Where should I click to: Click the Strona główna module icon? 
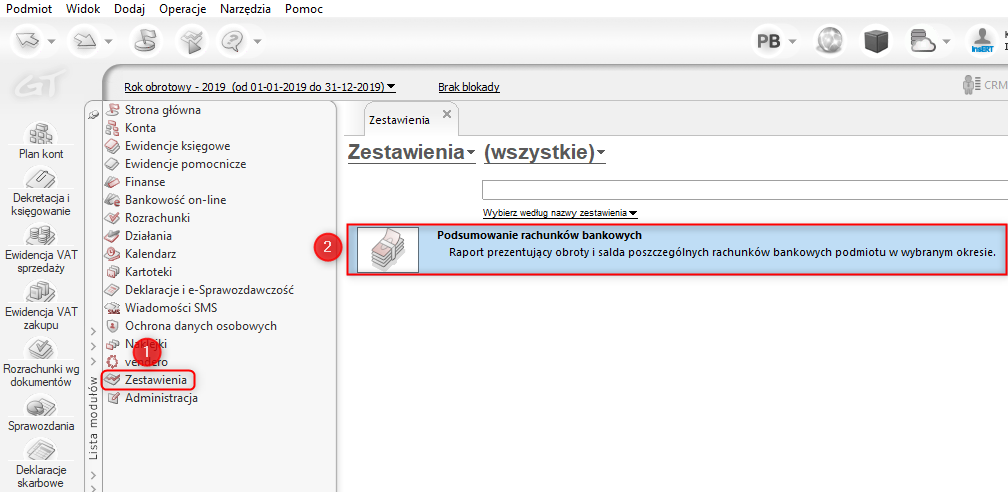click(113, 110)
